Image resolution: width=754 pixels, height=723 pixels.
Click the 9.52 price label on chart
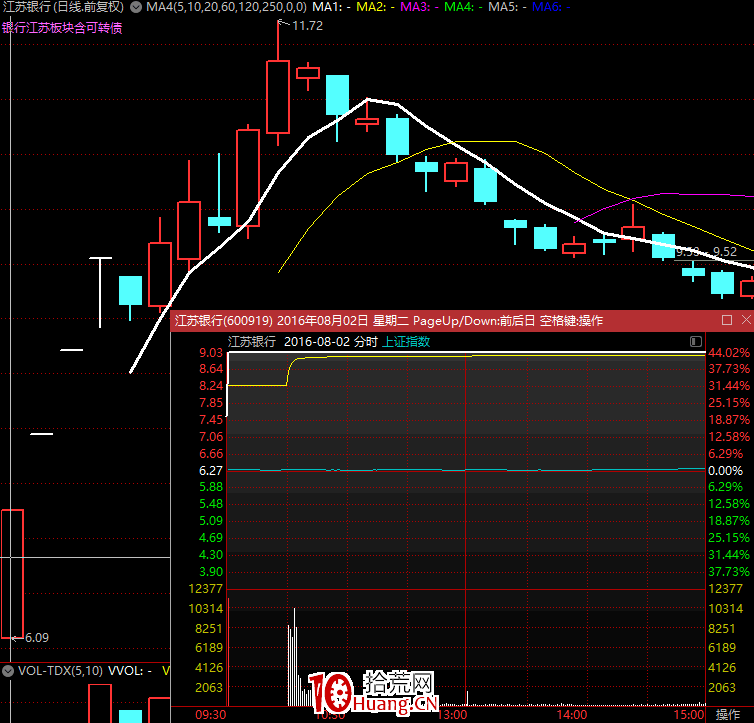tap(725, 251)
